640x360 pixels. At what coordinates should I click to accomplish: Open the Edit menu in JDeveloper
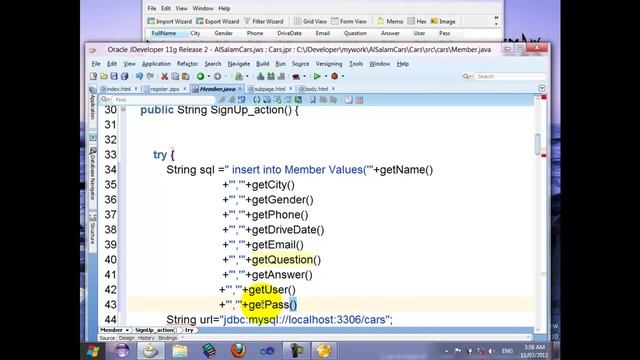(x=112, y=64)
